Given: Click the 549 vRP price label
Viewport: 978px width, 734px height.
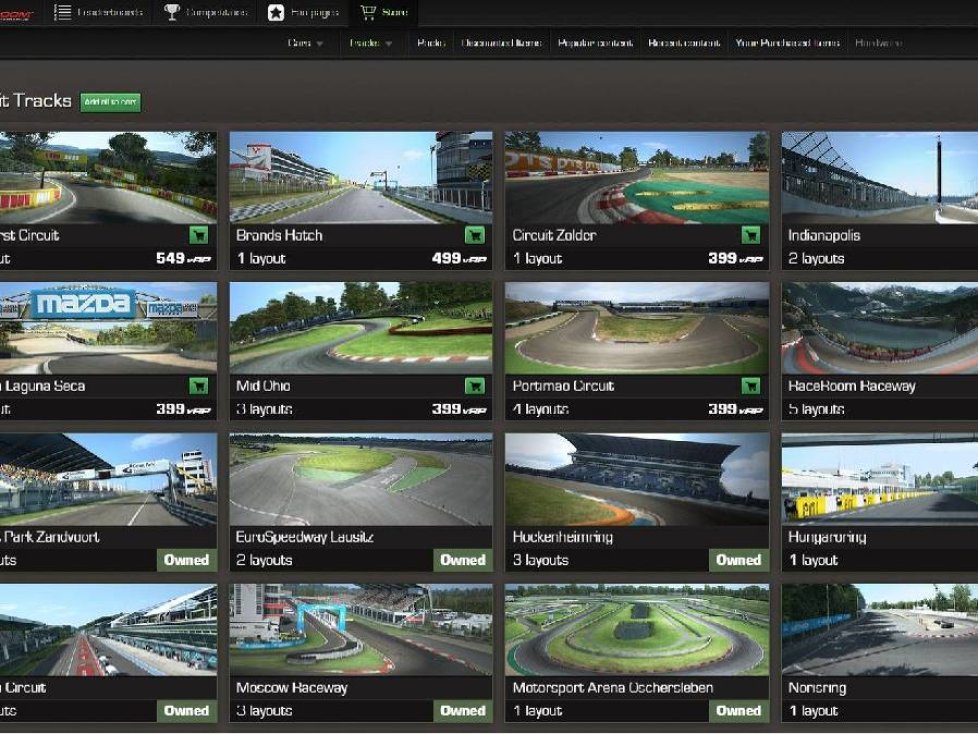Looking at the screenshot, I should click(x=183, y=258).
